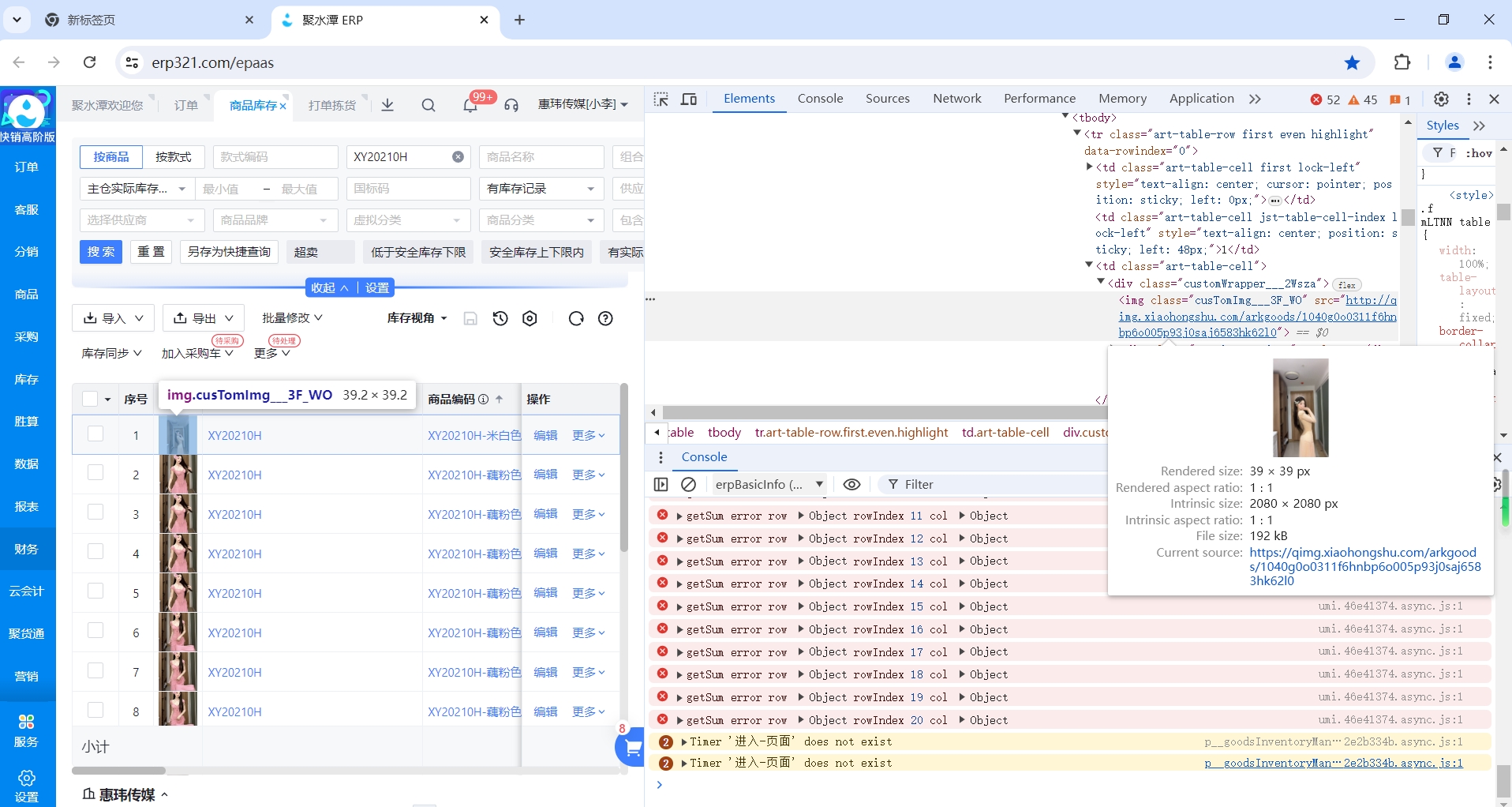Click the 搜索 search button
Viewport: 1512px width, 807px height.
point(101,252)
